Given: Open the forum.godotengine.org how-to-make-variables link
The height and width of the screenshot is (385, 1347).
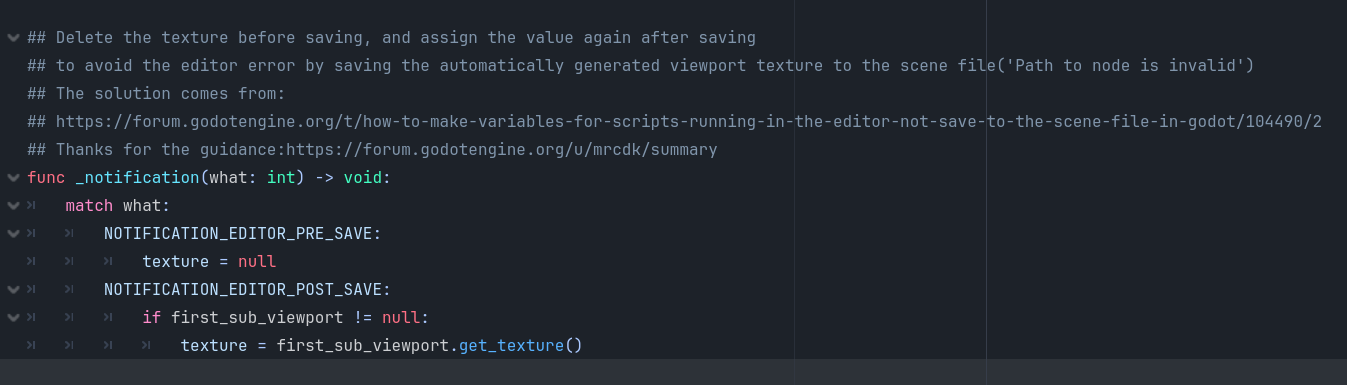Looking at the screenshot, I should [x=688, y=122].
